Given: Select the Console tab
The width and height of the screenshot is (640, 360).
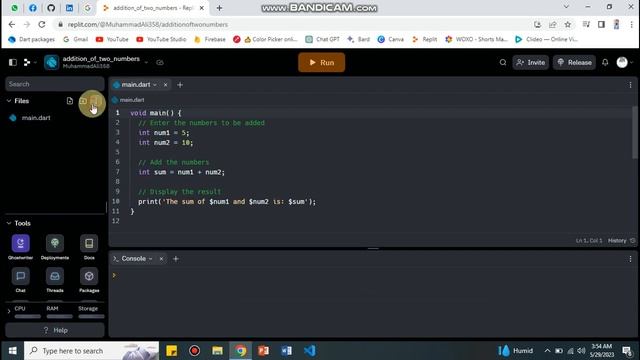Looking at the screenshot, I should click(x=133, y=259).
